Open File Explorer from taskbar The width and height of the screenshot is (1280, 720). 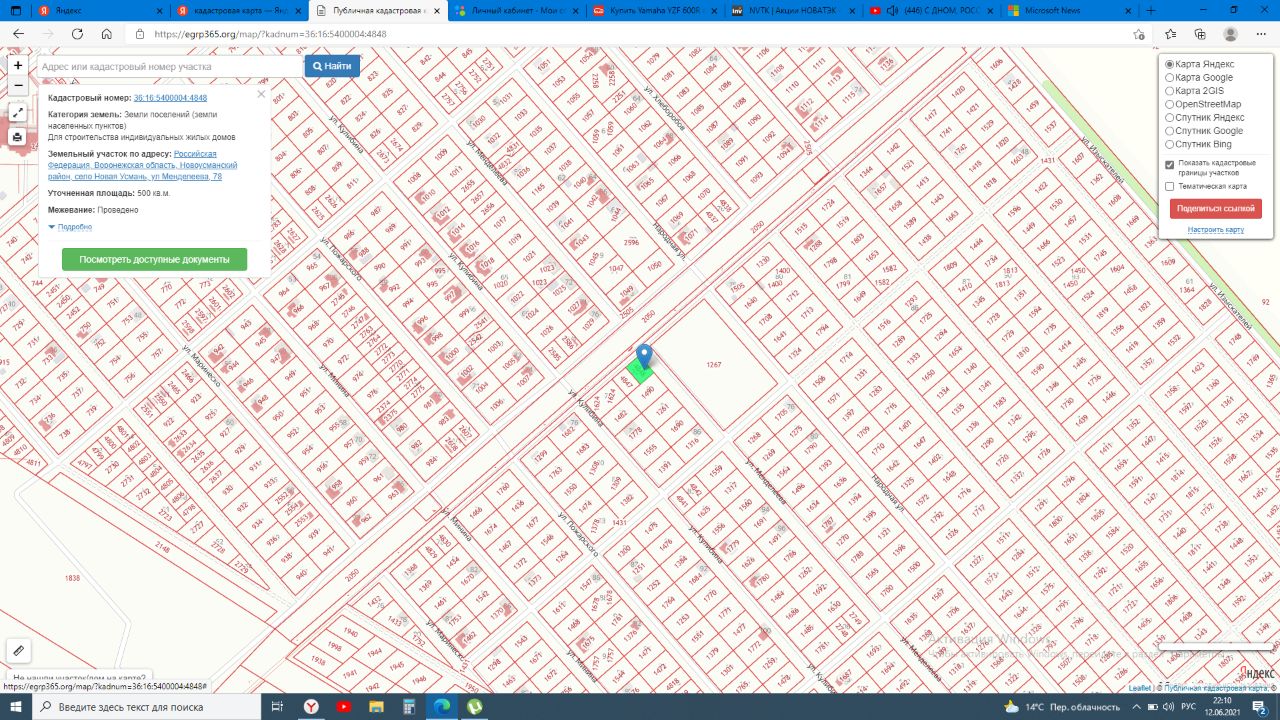[376, 706]
